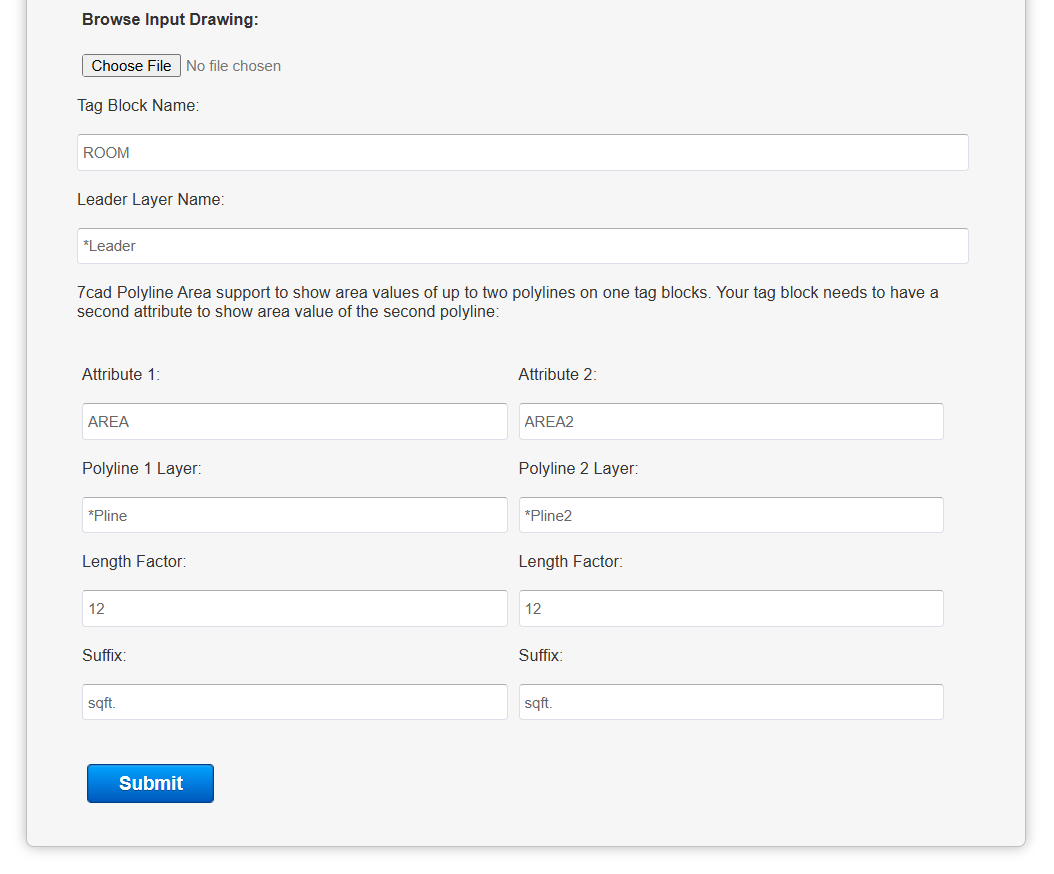Screen dimensions: 1054x874
Task: Click the "Polyline 1 Layer:" label
Action: pos(142,468)
